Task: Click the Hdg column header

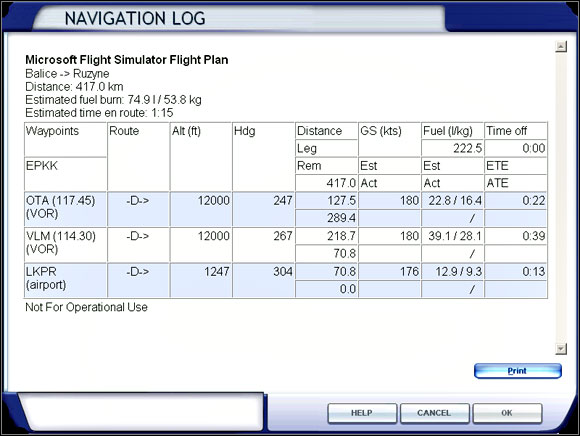Action: [x=263, y=156]
